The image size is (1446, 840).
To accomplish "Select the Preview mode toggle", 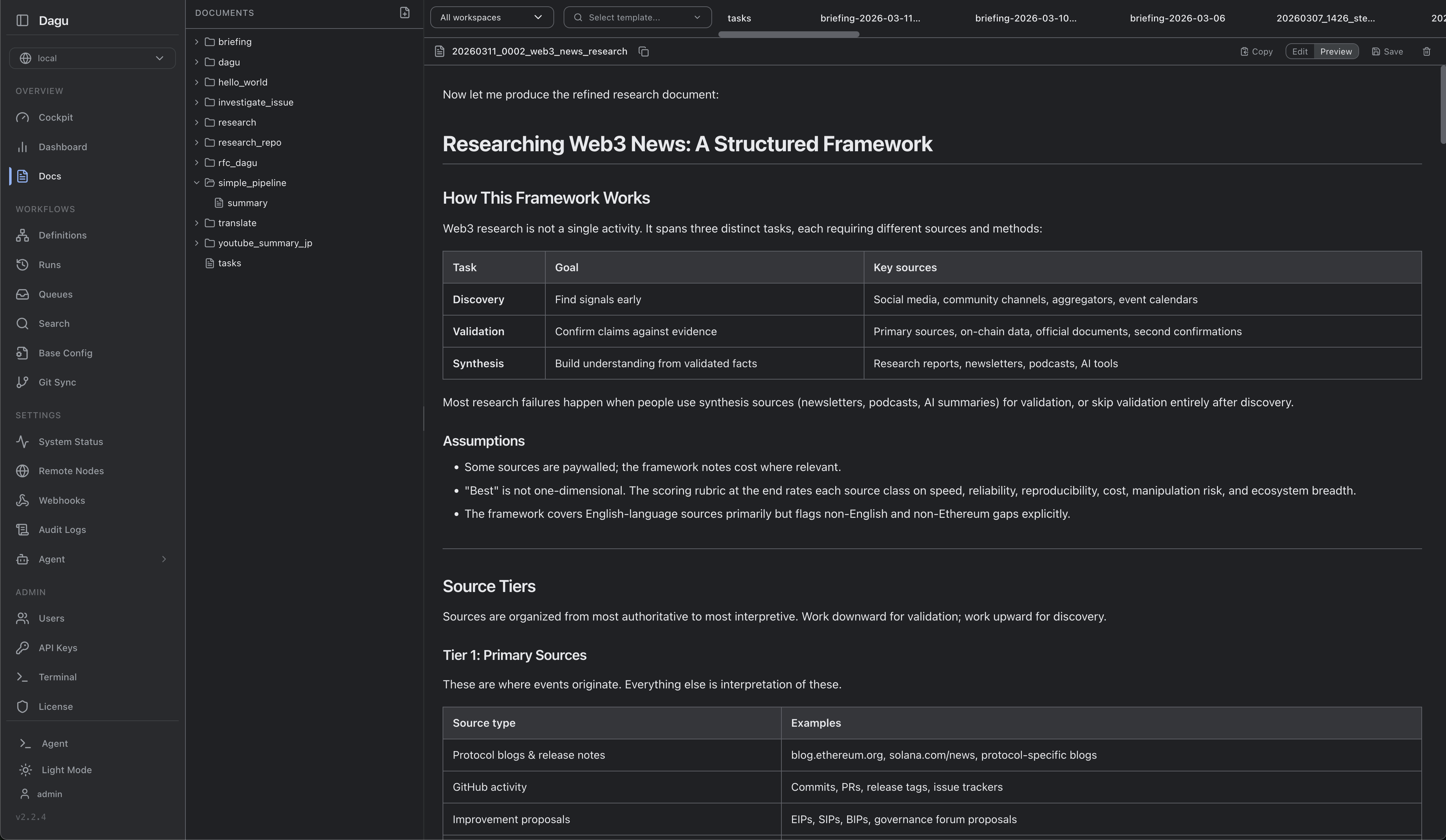I will [1335, 52].
